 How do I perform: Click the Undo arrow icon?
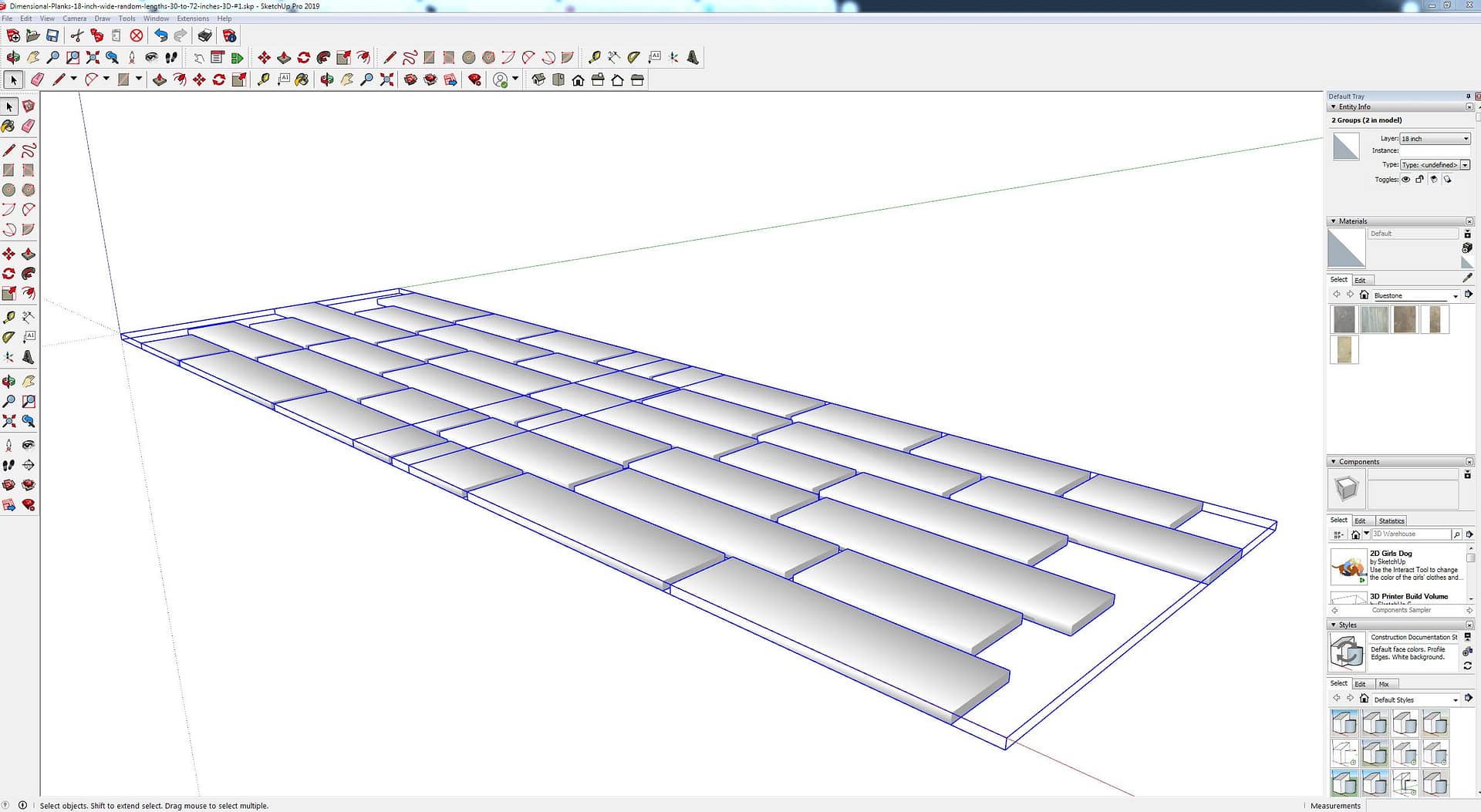[x=160, y=35]
